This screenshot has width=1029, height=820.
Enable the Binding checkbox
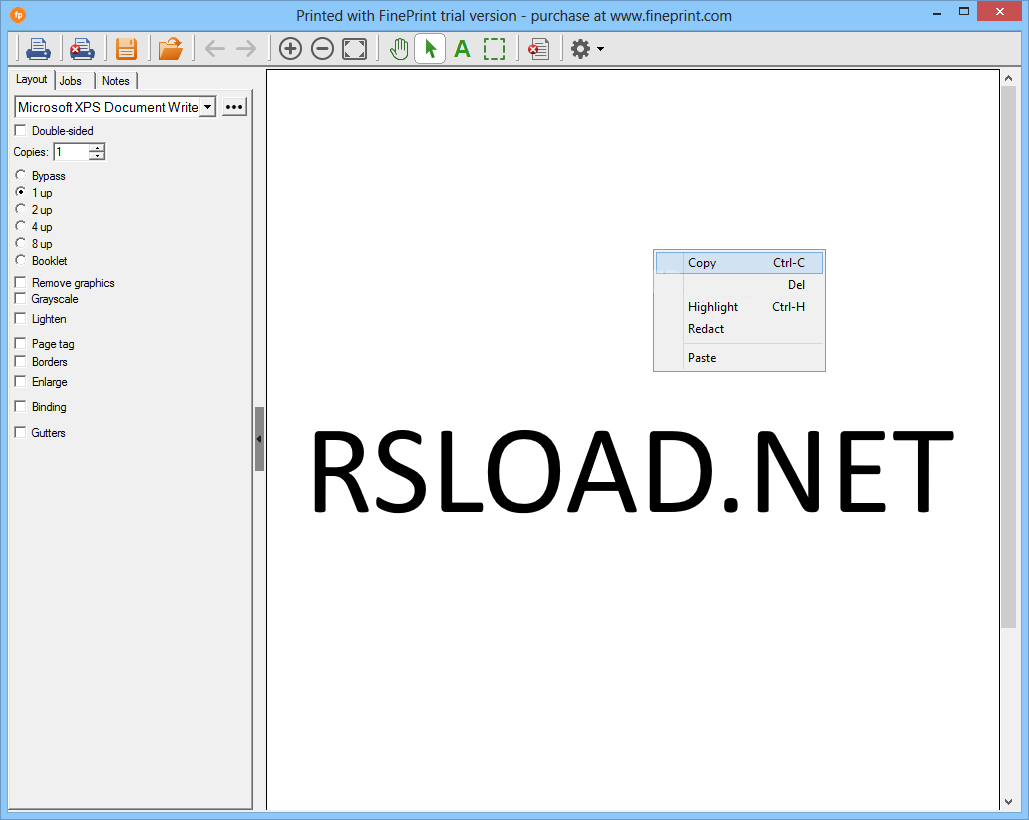[20, 406]
